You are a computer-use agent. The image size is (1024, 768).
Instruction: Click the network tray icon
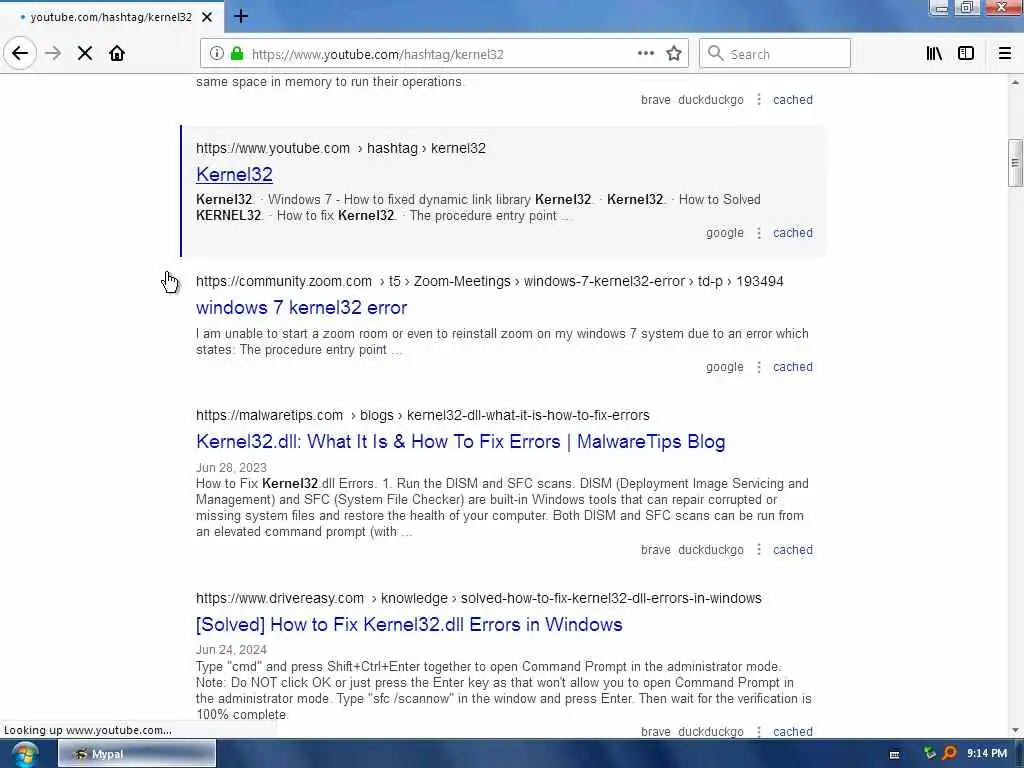930,754
